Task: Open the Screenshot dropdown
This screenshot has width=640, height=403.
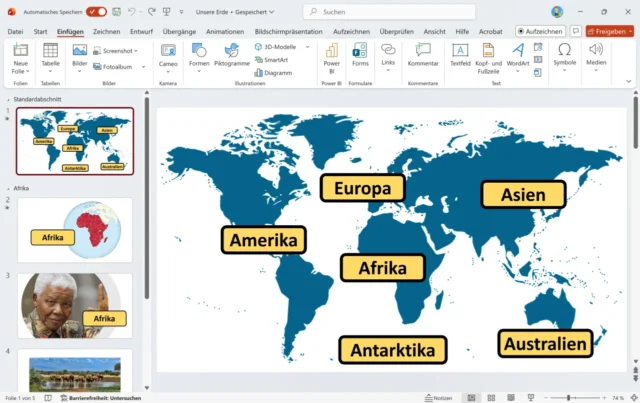Action: (116, 51)
